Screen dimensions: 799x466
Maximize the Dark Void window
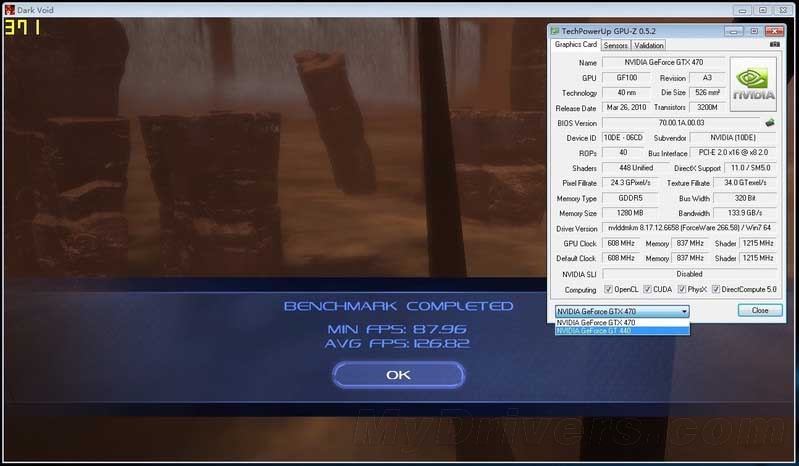pyautogui.click(x=763, y=10)
